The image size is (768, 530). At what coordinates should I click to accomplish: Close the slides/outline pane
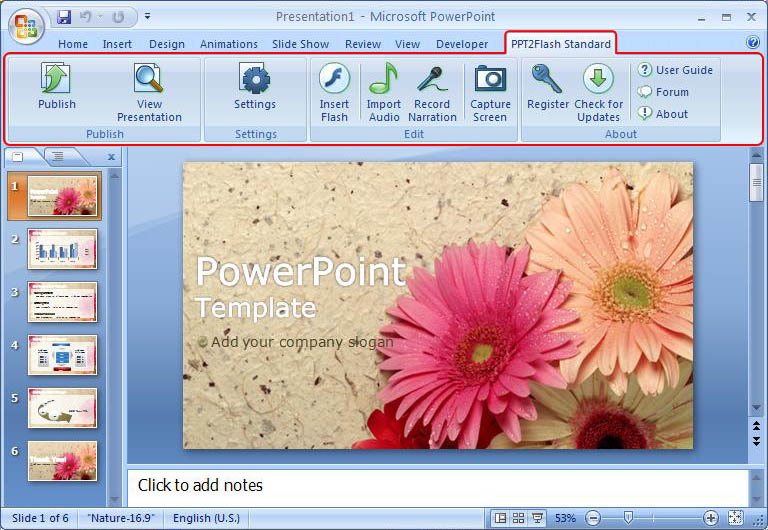click(111, 157)
